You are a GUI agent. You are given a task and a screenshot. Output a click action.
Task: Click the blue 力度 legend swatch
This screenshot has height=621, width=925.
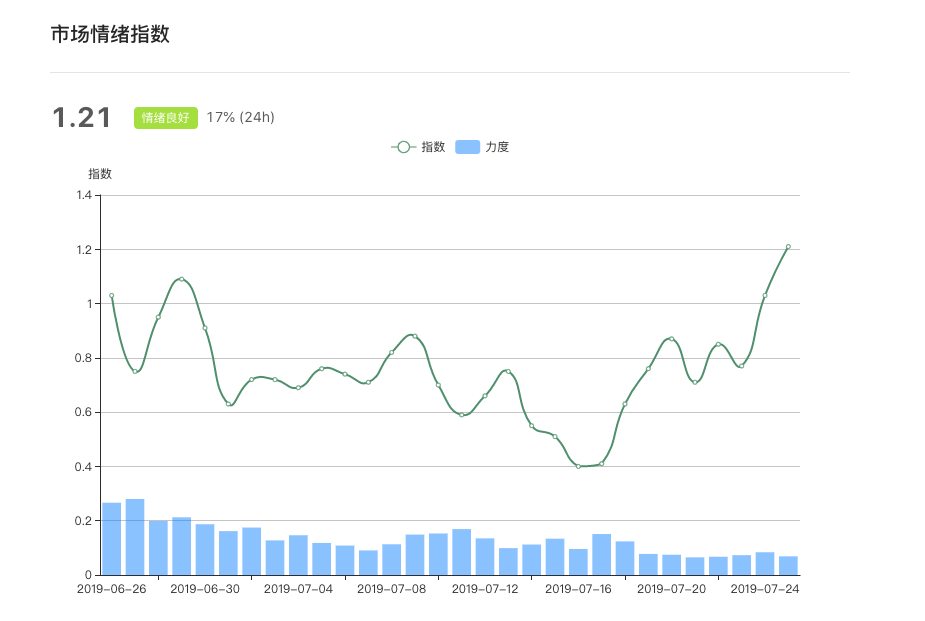(x=468, y=147)
